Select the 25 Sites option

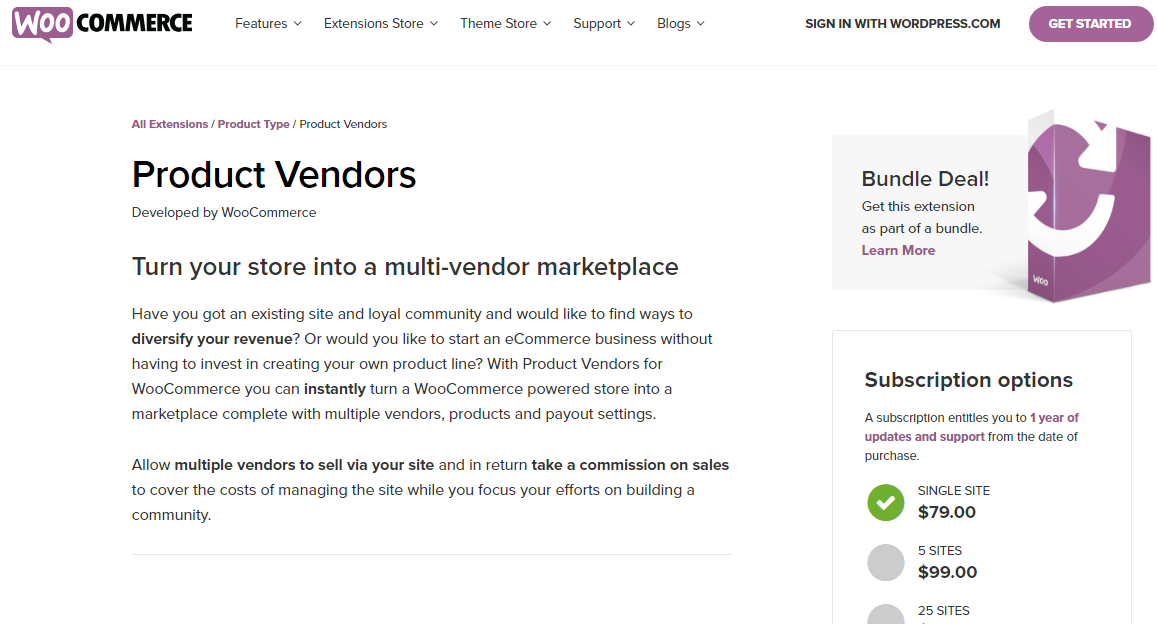[x=885, y=614]
